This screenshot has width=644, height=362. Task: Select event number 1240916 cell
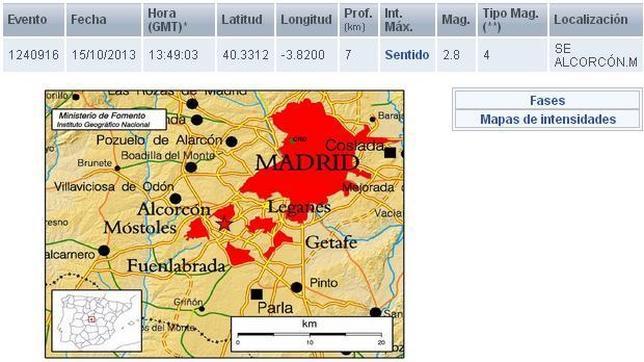34,55
